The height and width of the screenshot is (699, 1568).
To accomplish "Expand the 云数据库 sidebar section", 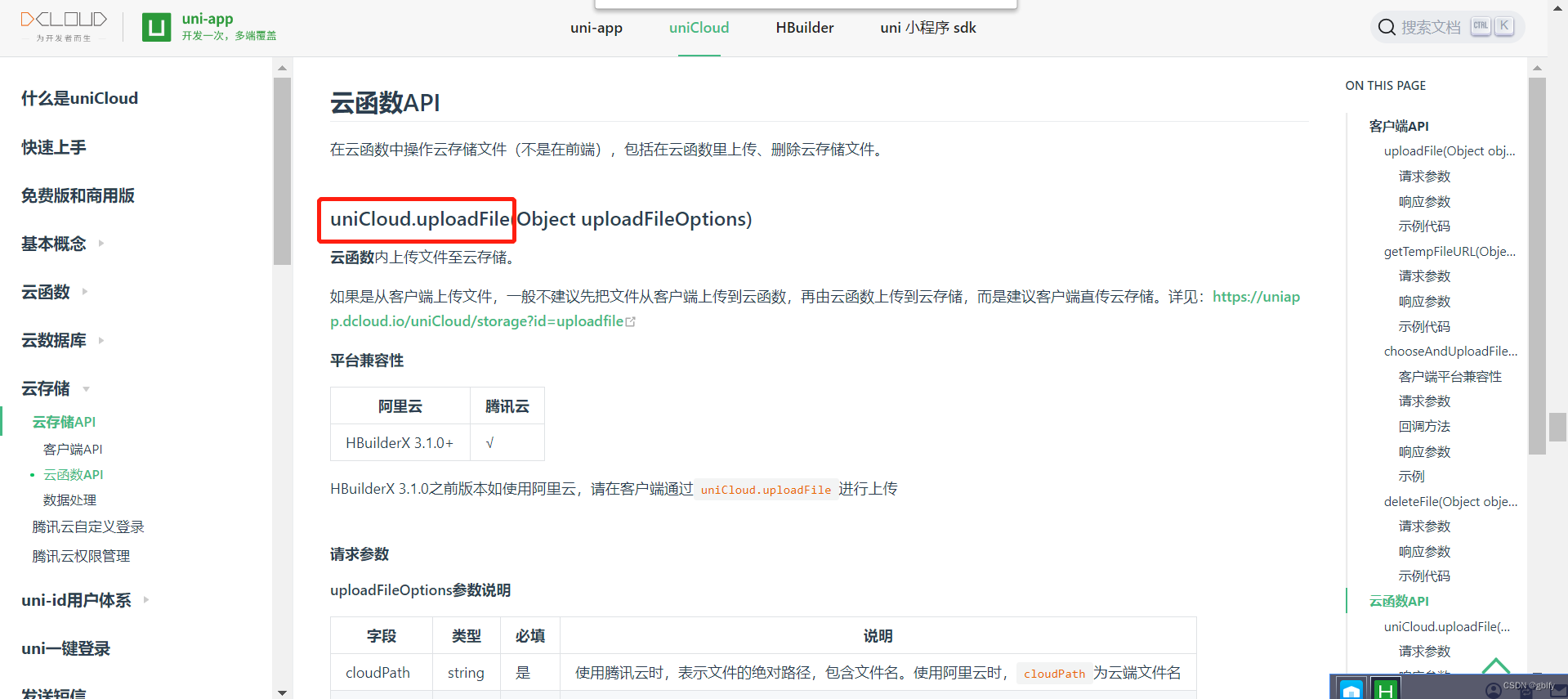I will 63,340.
